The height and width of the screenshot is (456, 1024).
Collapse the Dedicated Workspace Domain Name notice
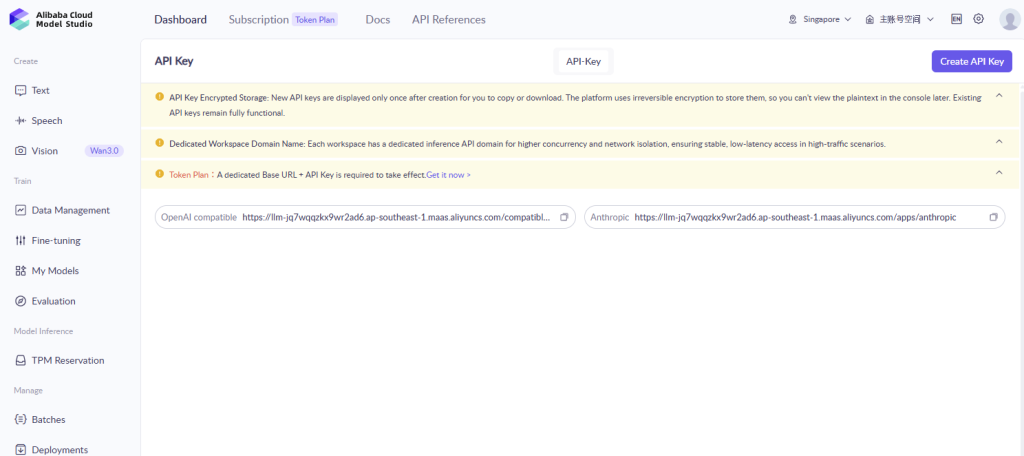pyautogui.click(x=999, y=141)
